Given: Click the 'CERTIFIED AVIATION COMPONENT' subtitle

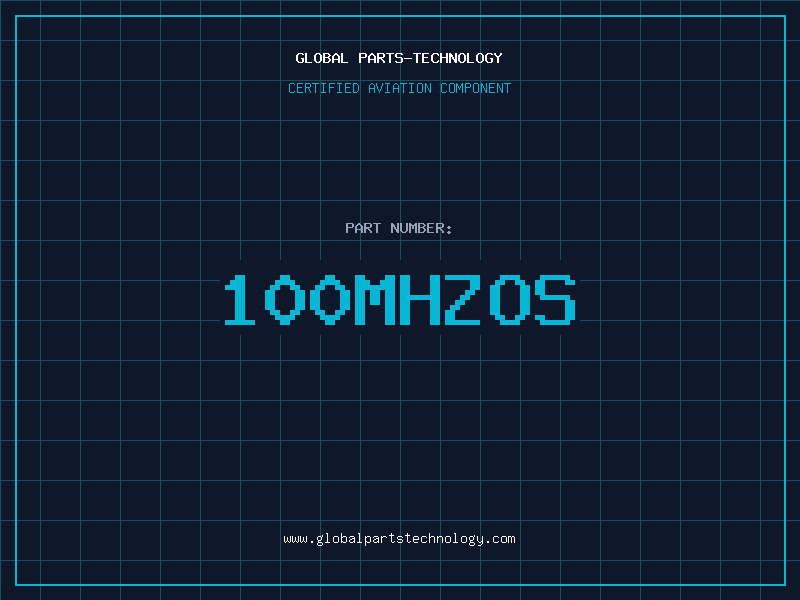Looking at the screenshot, I should pyautogui.click(x=399, y=88).
